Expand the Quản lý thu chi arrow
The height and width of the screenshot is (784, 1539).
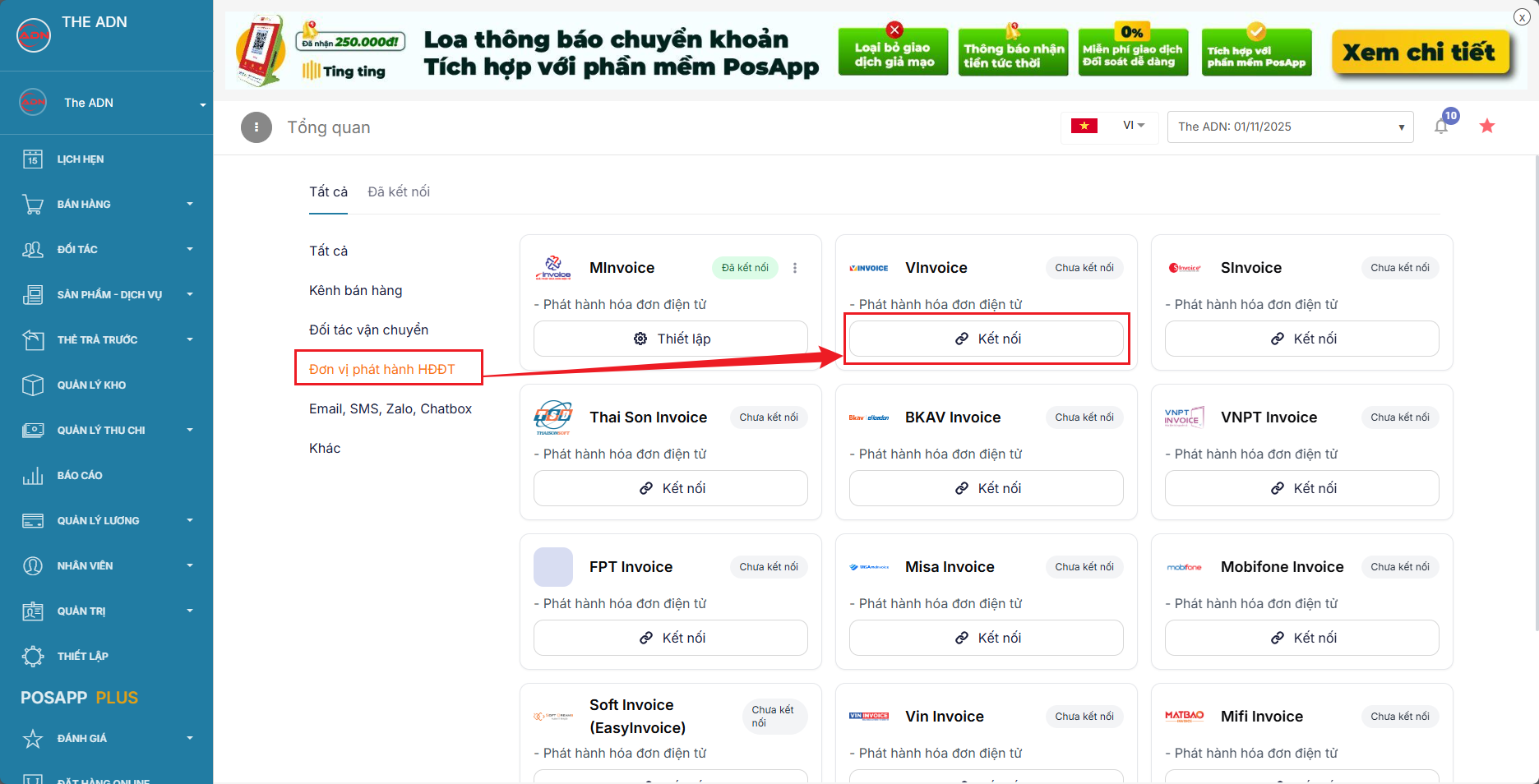(190, 430)
